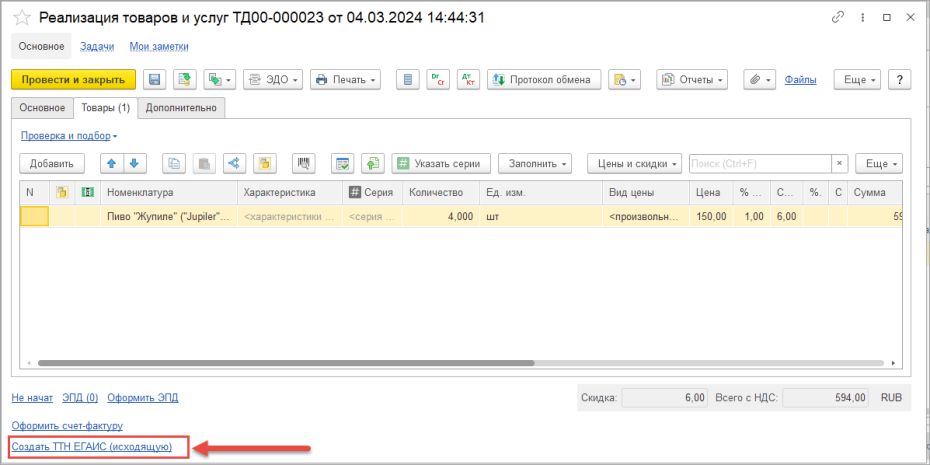This screenshot has height=465, width=930.
Task: Expand Проверка и подбор link menu
Action: click(69, 136)
